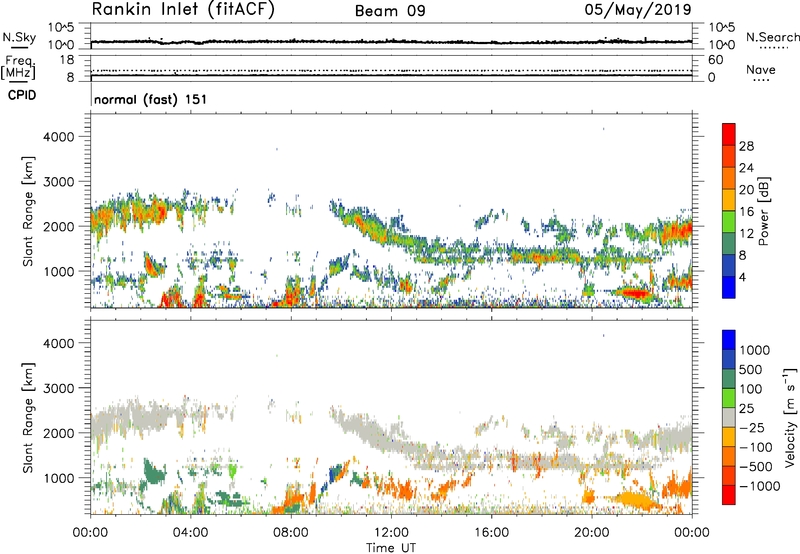Select the 'Beam 09' header label
Viewport: 800px width, 554px height.
point(390,11)
